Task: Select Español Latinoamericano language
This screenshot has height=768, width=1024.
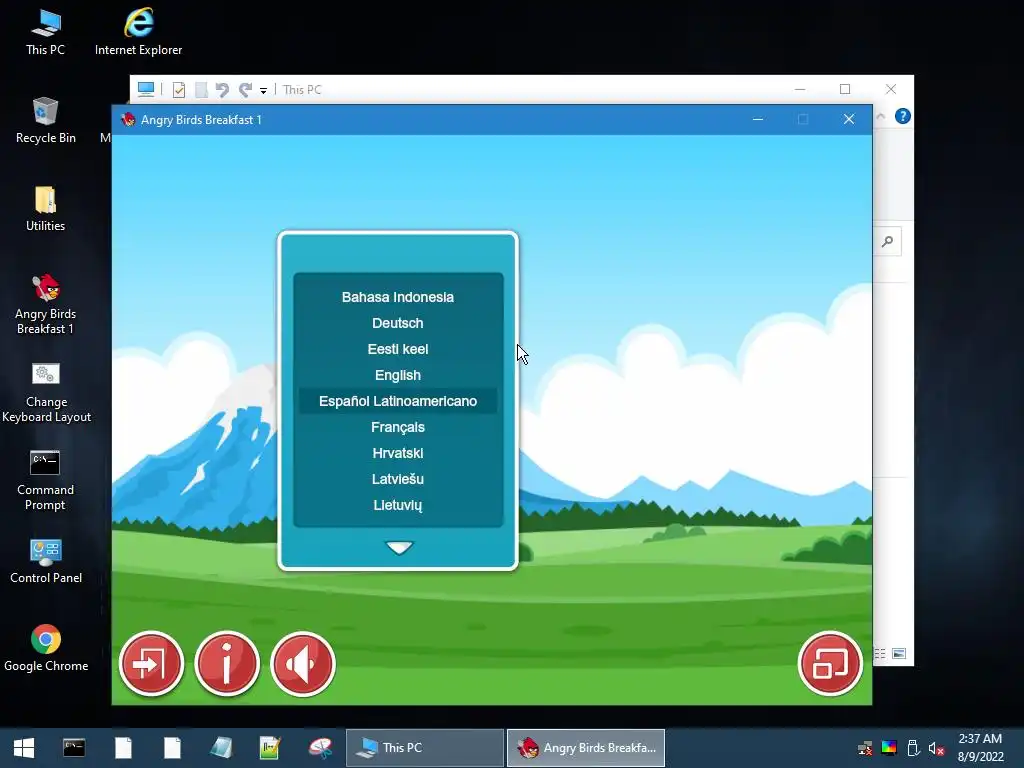Action: (x=398, y=401)
